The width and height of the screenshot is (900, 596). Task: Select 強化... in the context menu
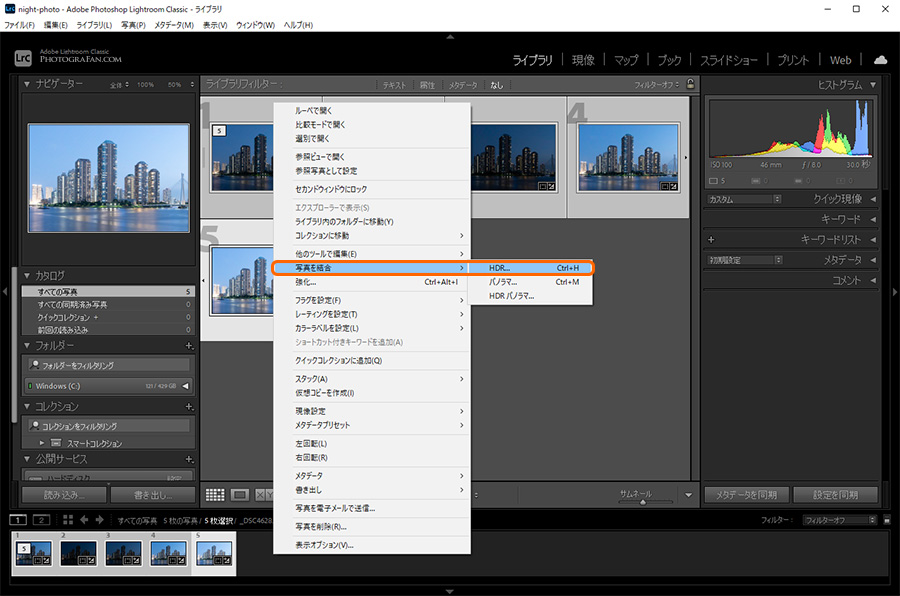tap(372, 282)
